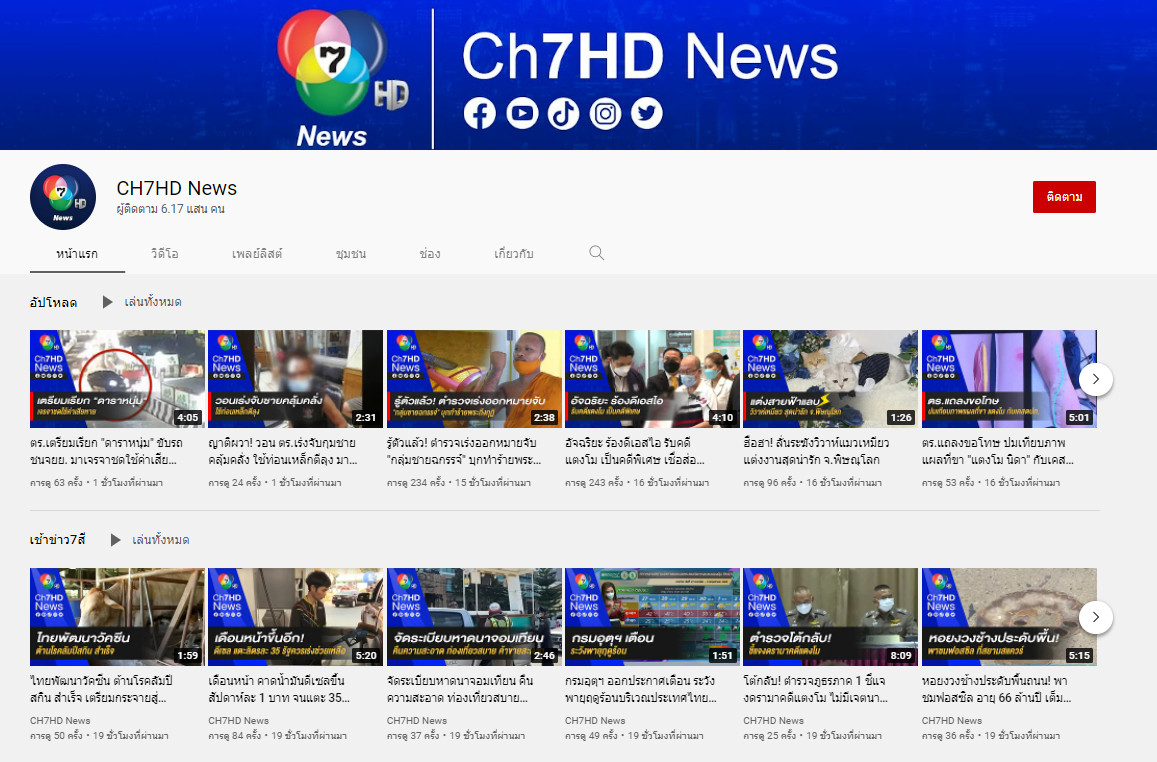
Task: Click the CH7HD News channel name heading
Action: [176, 188]
